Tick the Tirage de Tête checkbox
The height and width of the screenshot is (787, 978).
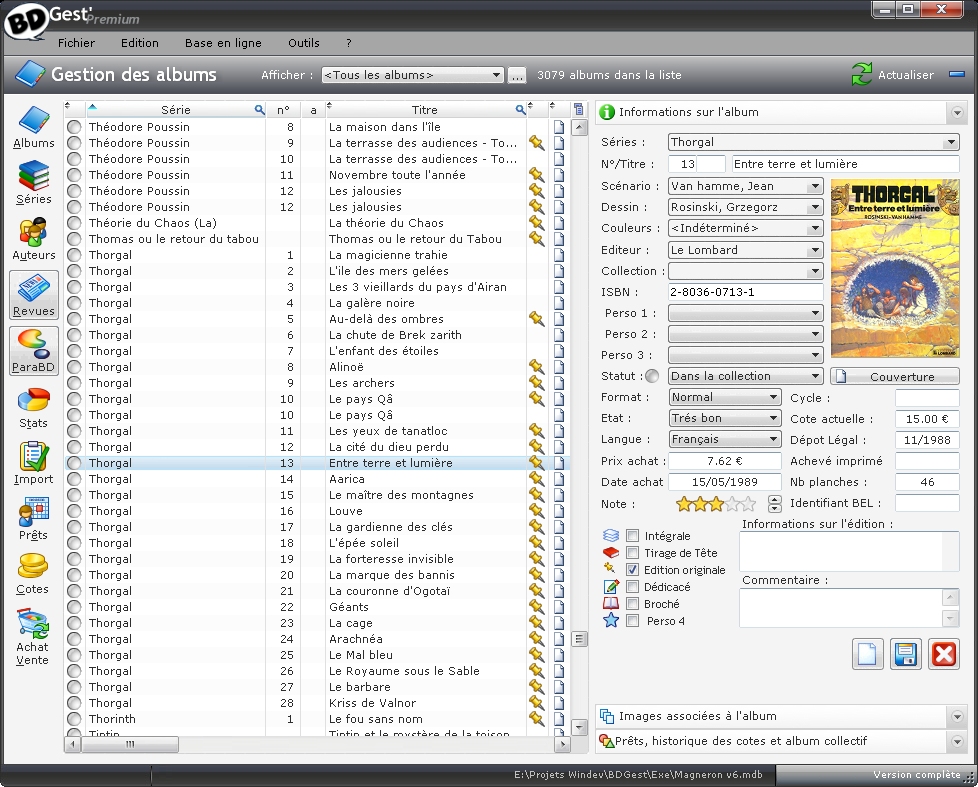click(632, 553)
